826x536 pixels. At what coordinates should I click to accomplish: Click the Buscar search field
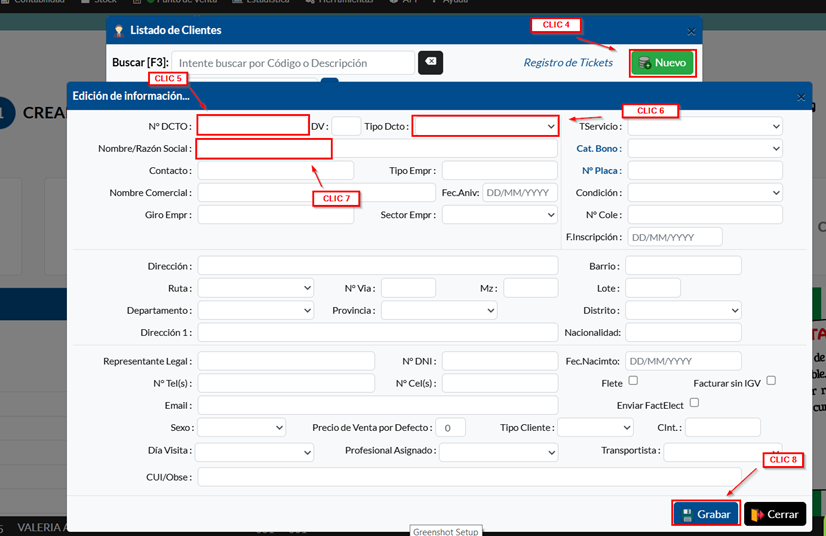(x=292, y=63)
